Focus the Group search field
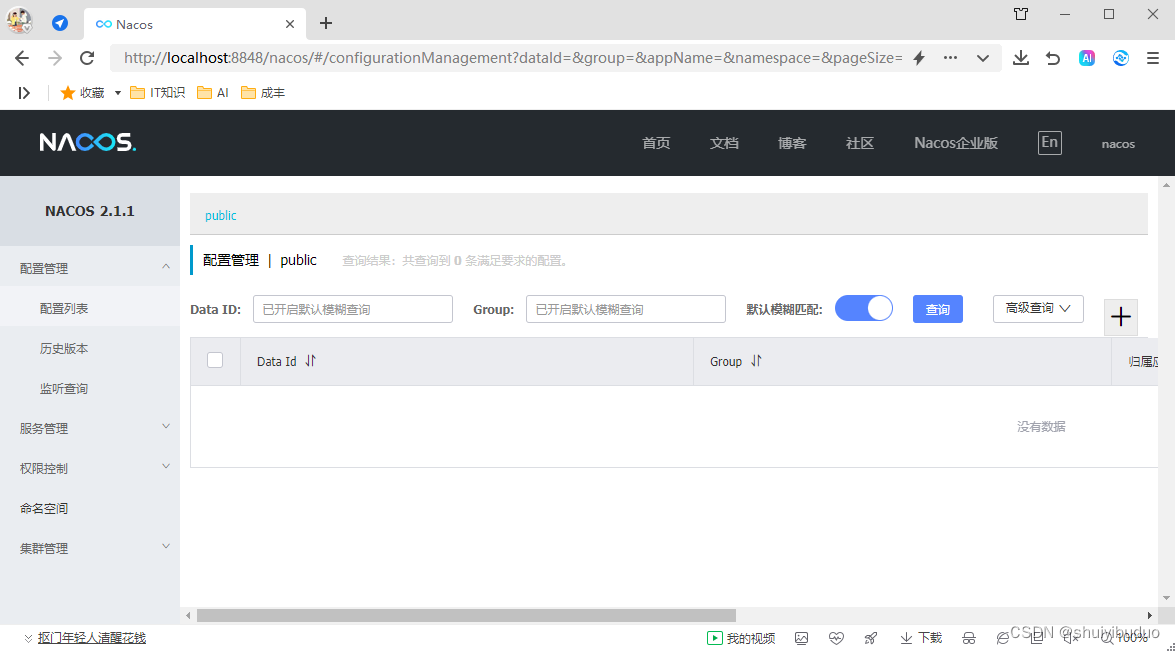Viewport: 1175px width, 651px height. point(626,309)
